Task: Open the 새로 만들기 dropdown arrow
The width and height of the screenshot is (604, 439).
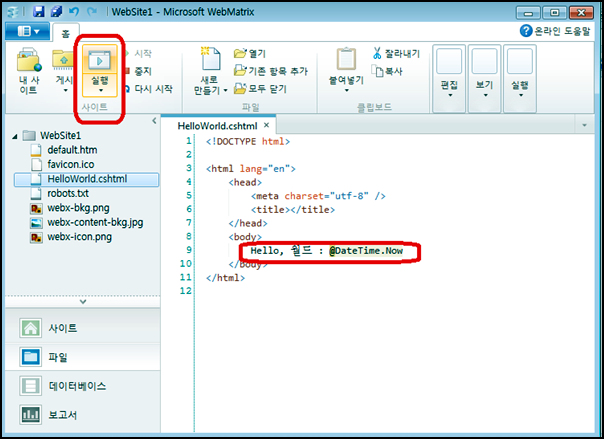Action: [x=226, y=90]
